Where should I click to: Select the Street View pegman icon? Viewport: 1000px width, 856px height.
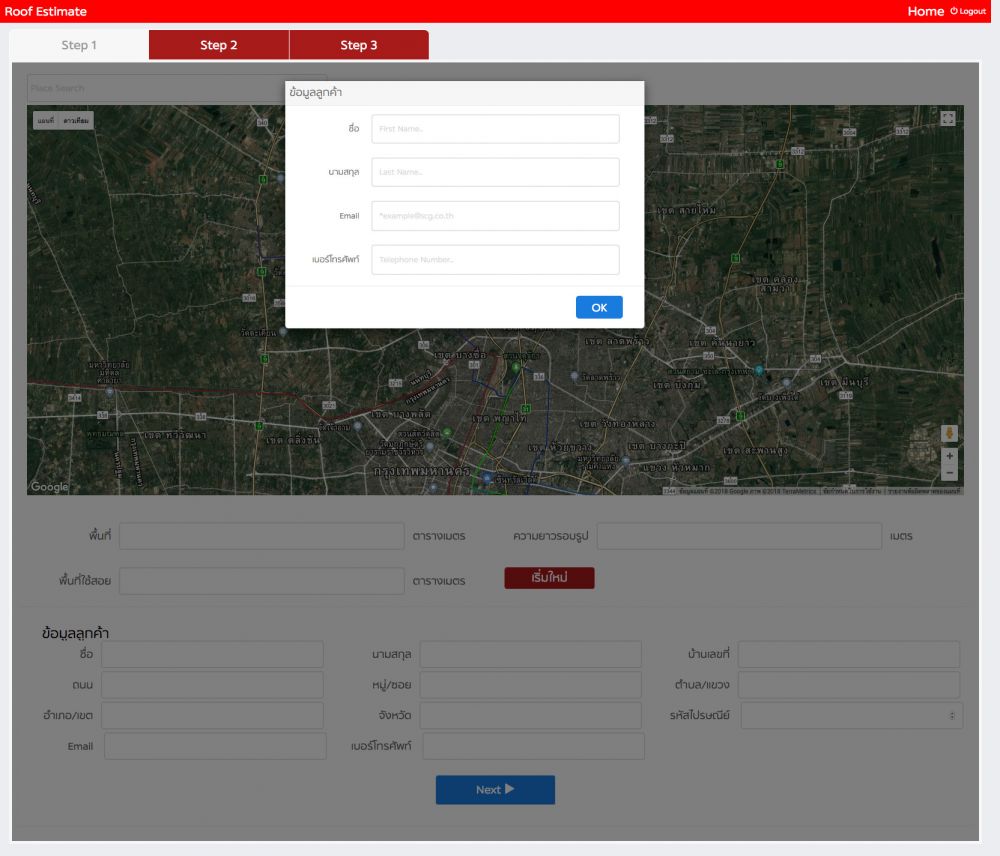(x=949, y=434)
